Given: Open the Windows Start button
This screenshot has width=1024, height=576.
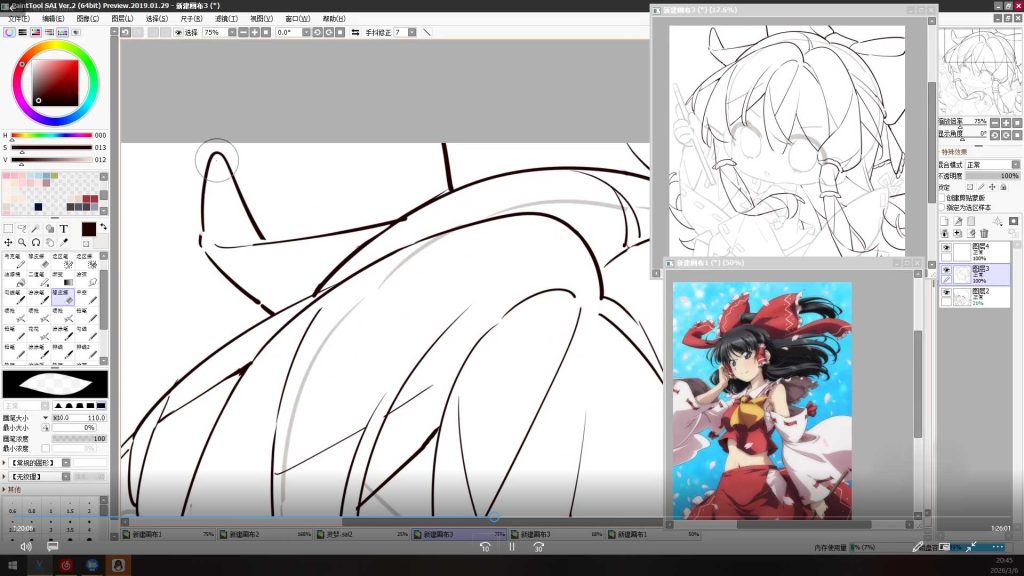Looking at the screenshot, I should pyautogui.click(x=12, y=565).
